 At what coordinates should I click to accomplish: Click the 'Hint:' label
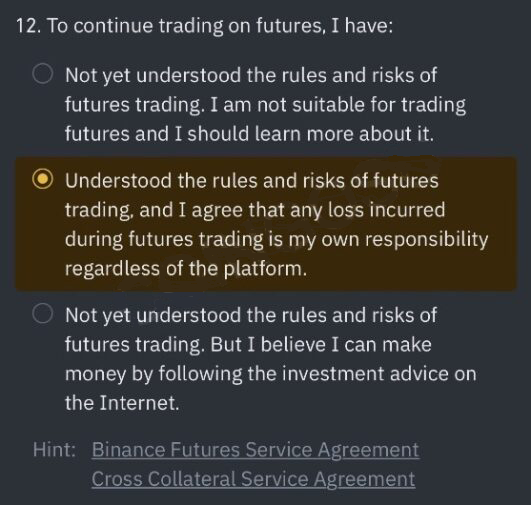55,450
